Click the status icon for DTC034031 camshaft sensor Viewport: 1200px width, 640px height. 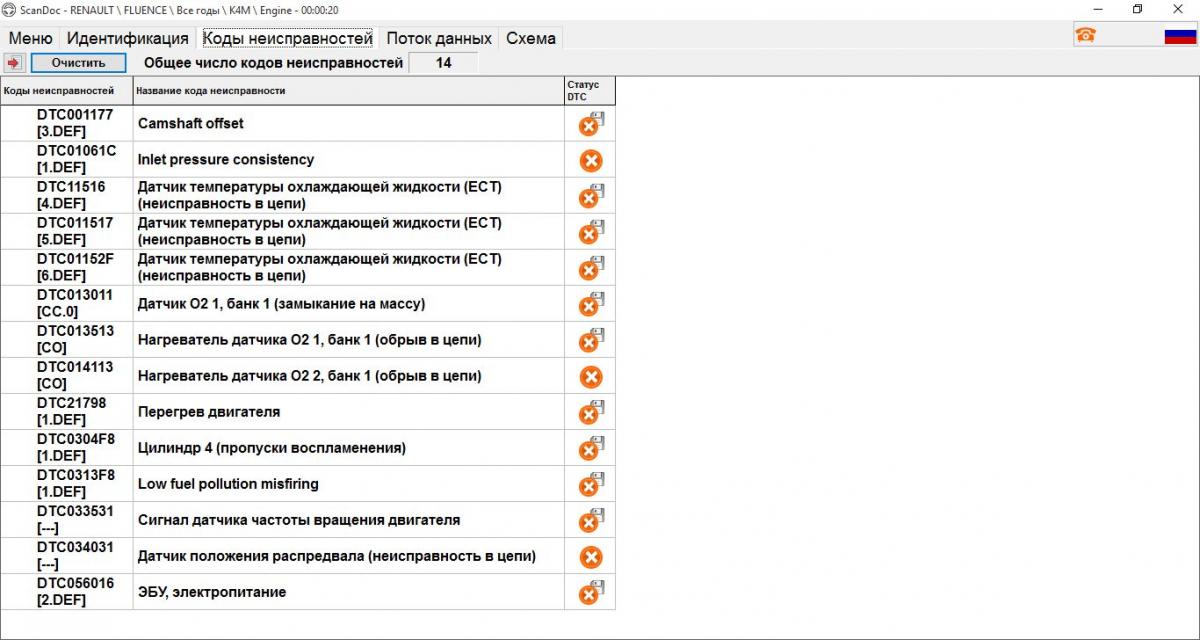coord(591,557)
